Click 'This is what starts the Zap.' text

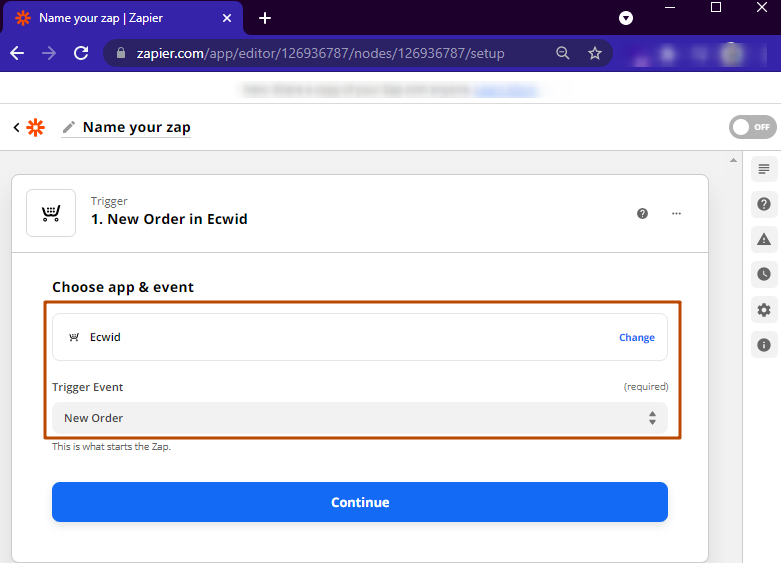[111, 446]
